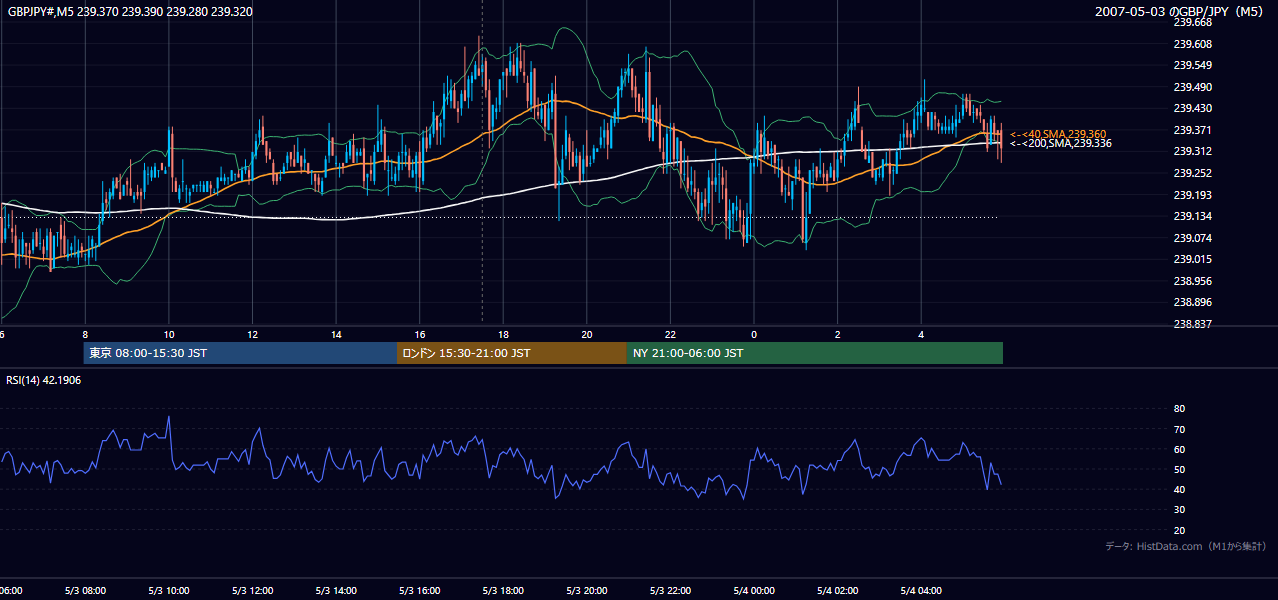Click price axis label 239.193
Image resolution: width=1278 pixels, height=600 pixels.
pyautogui.click(x=1192, y=195)
